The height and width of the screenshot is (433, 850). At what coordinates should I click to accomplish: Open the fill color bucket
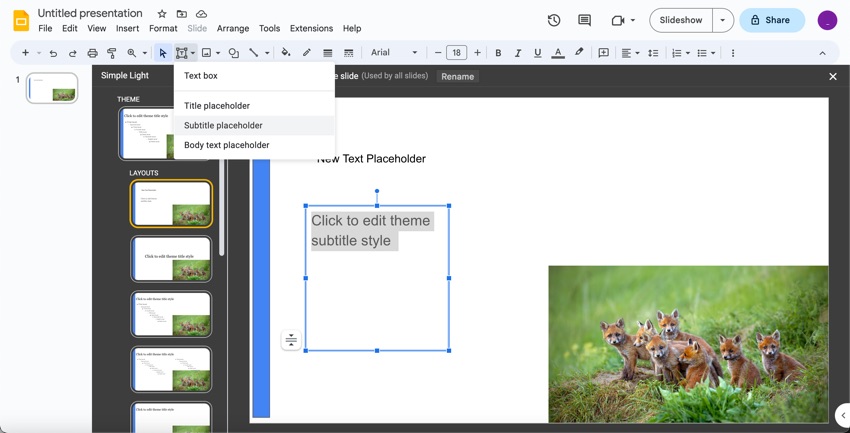pyautogui.click(x=286, y=53)
